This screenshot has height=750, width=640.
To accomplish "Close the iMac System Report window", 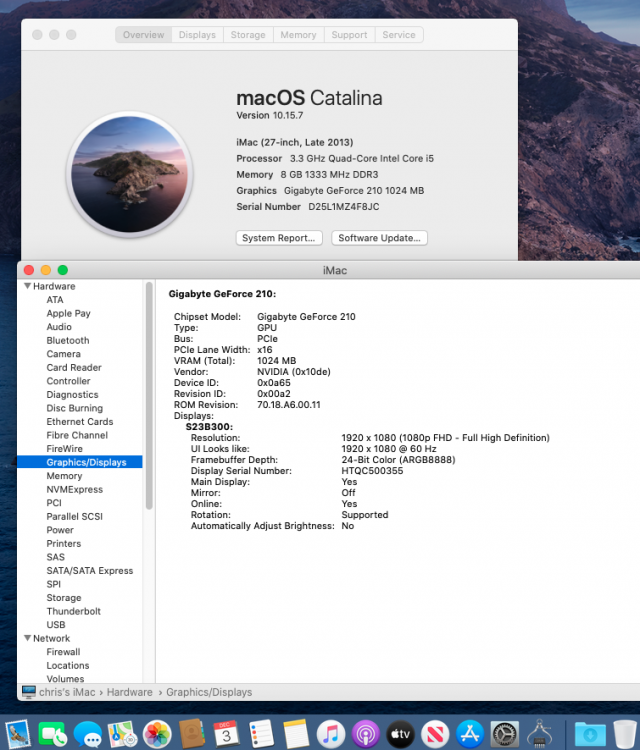I will click(29, 270).
